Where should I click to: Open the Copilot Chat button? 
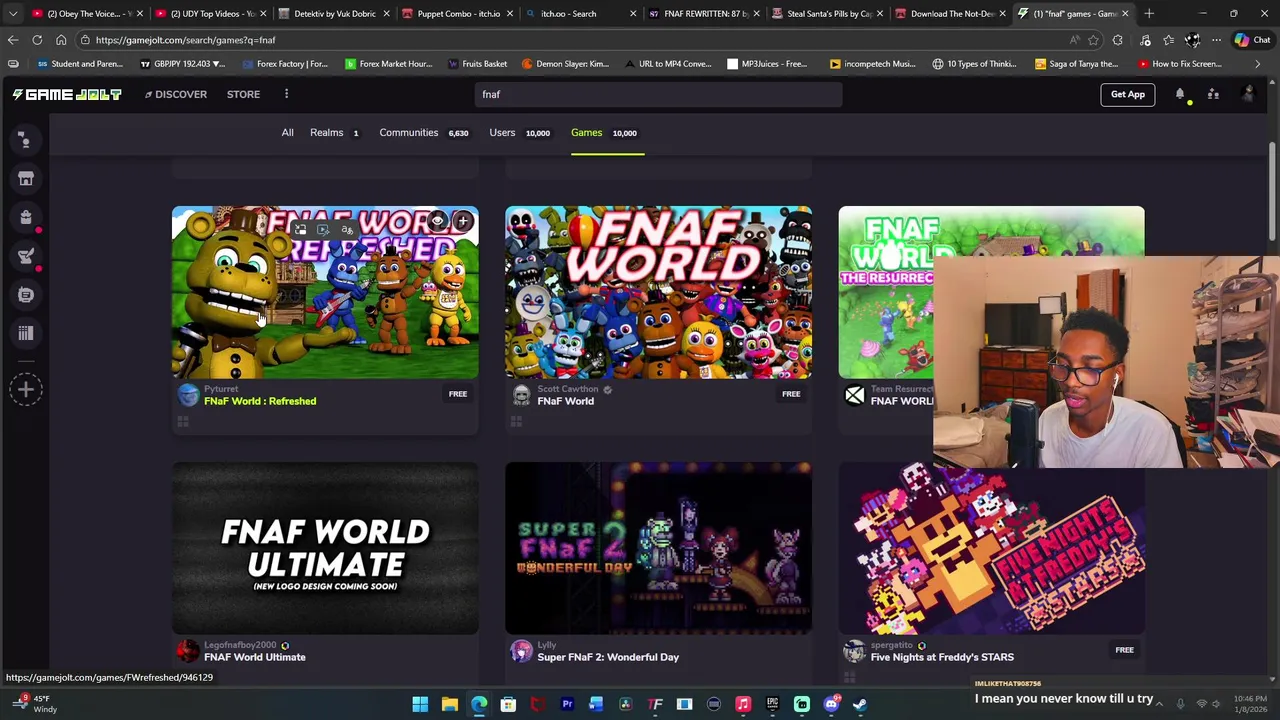coord(1252,40)
